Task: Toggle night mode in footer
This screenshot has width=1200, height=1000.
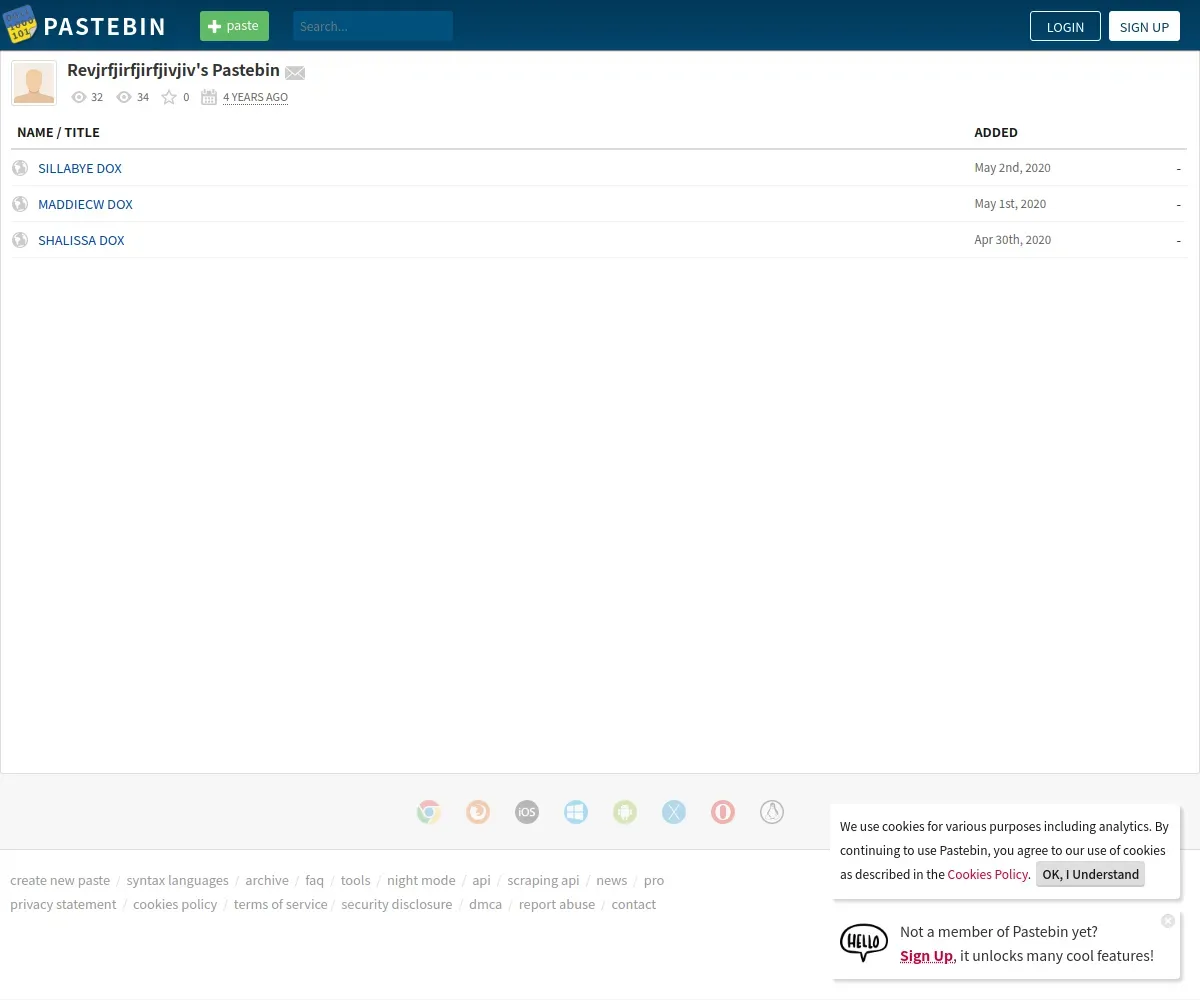Action: (x=421, y=880)
